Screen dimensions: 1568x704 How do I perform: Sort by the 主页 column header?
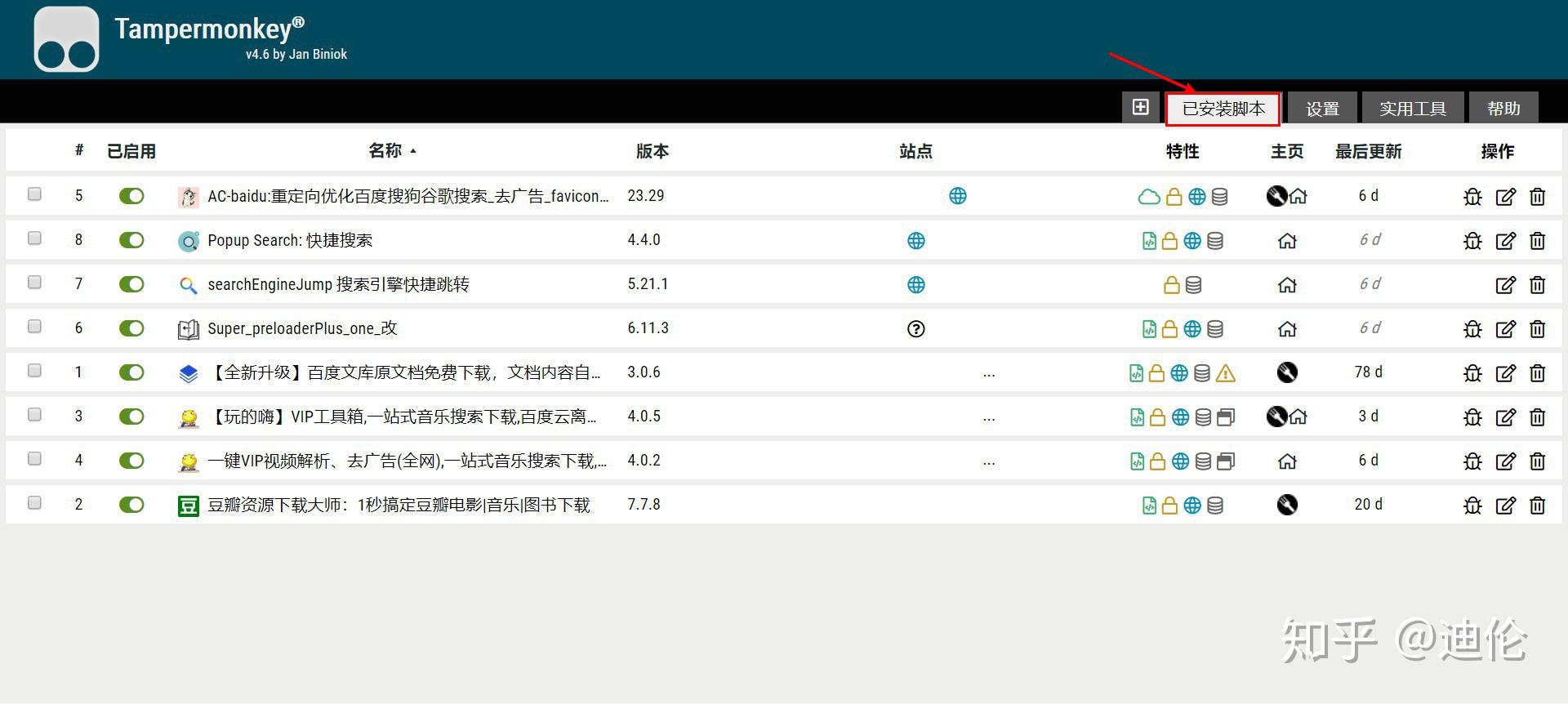click(x=1287, y=151)
